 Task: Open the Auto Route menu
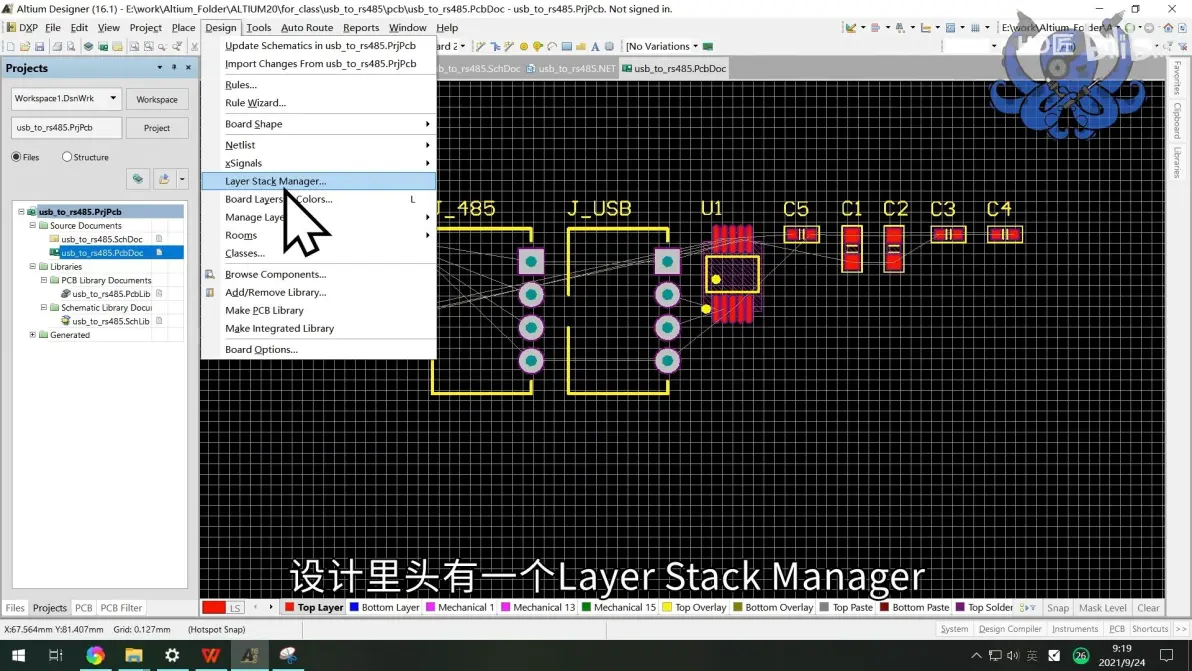[307, 27]
